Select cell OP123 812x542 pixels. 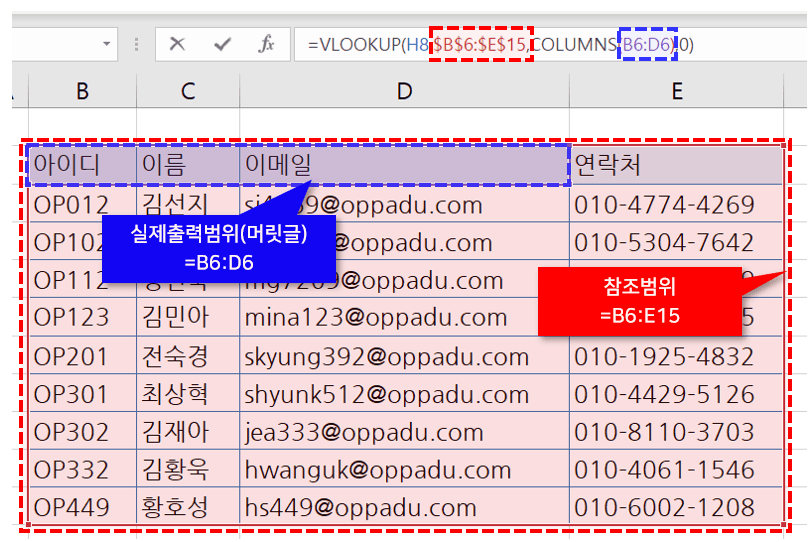(83, 317)
